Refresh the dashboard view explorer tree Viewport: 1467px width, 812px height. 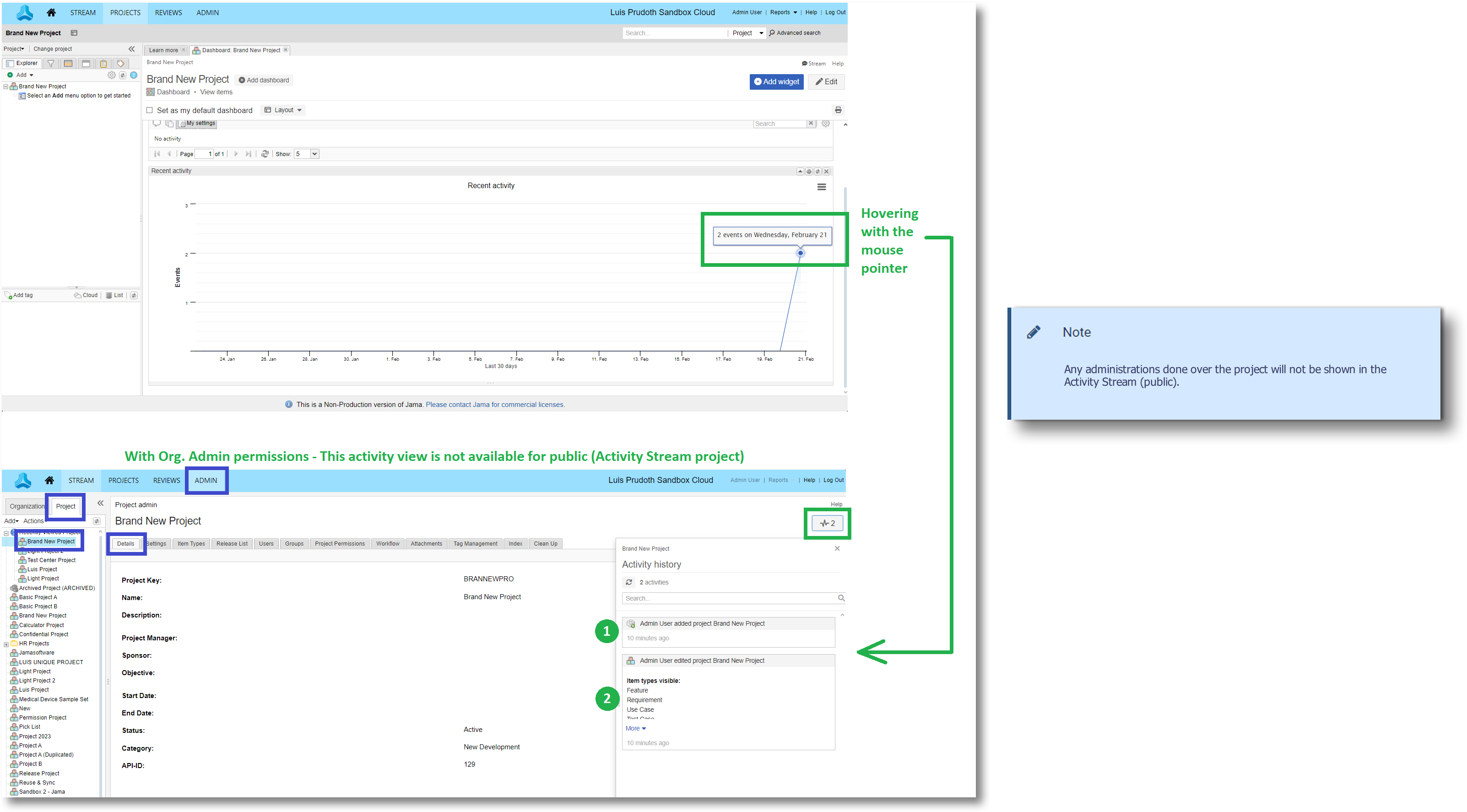pyautogui.click(x=122, y=75)
